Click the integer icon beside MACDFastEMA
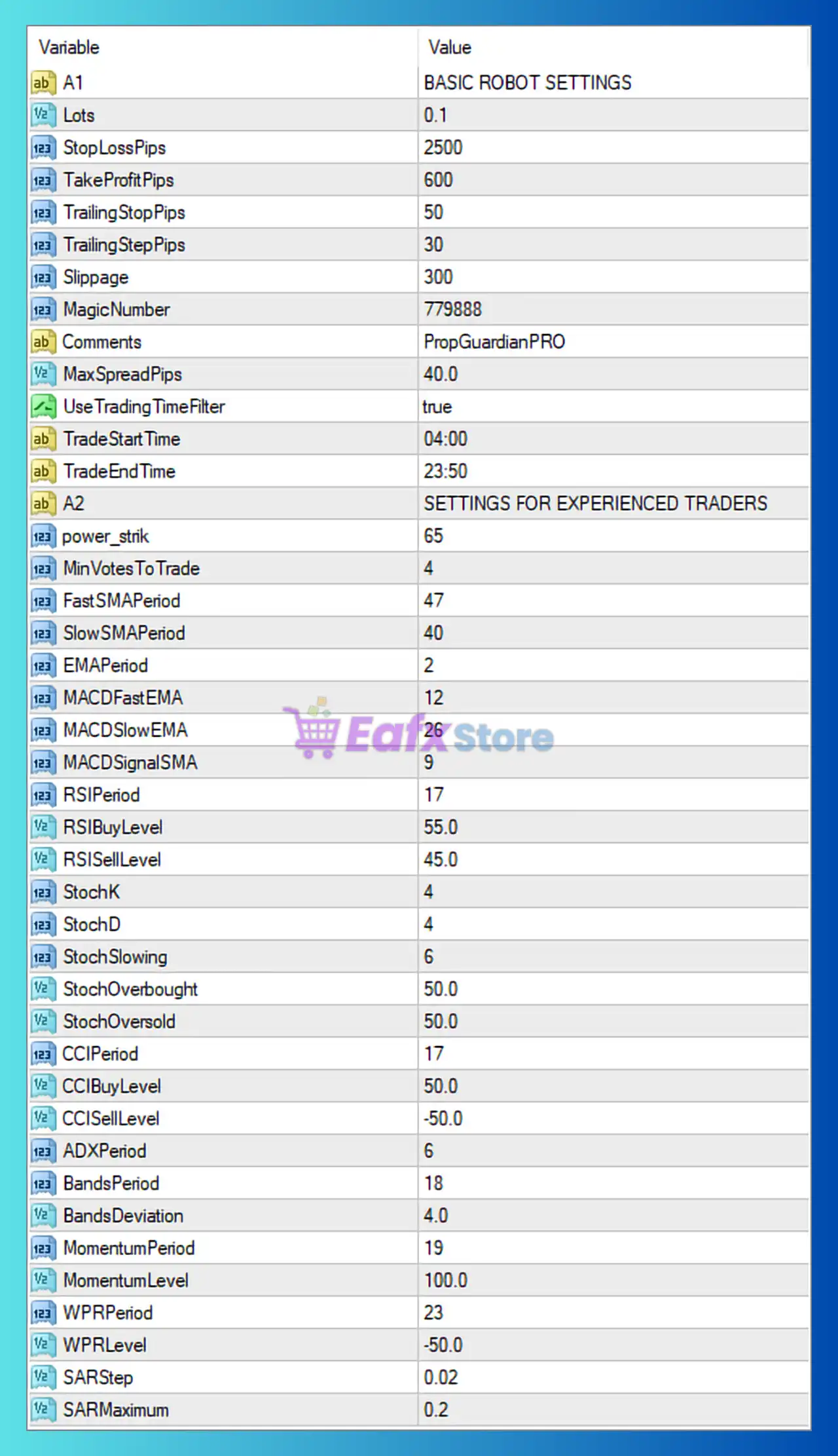The width and height of the screenshot is (838, 1456). click(43, 698)
